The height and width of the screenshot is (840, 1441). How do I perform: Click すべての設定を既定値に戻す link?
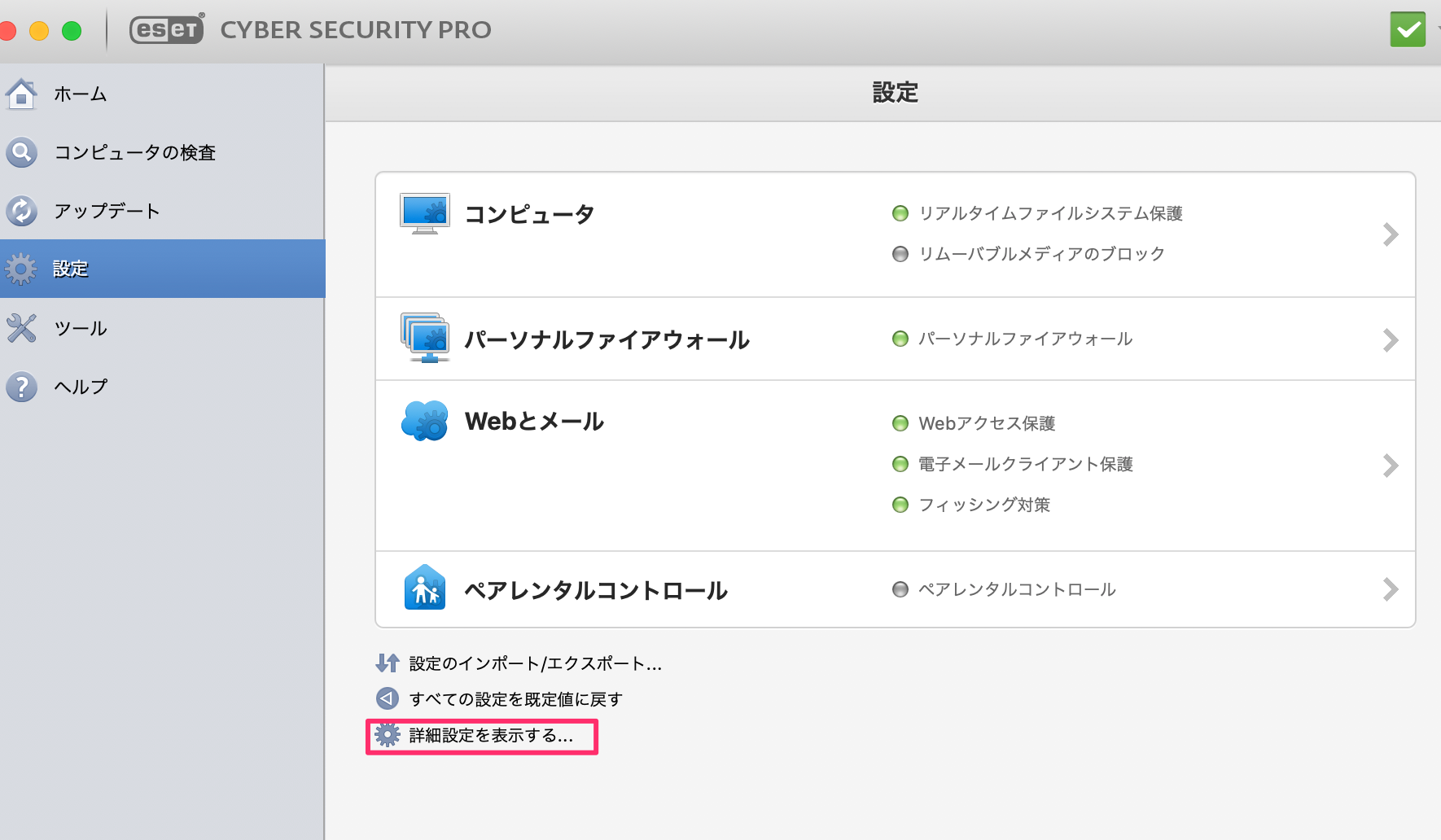pos(515,699)
